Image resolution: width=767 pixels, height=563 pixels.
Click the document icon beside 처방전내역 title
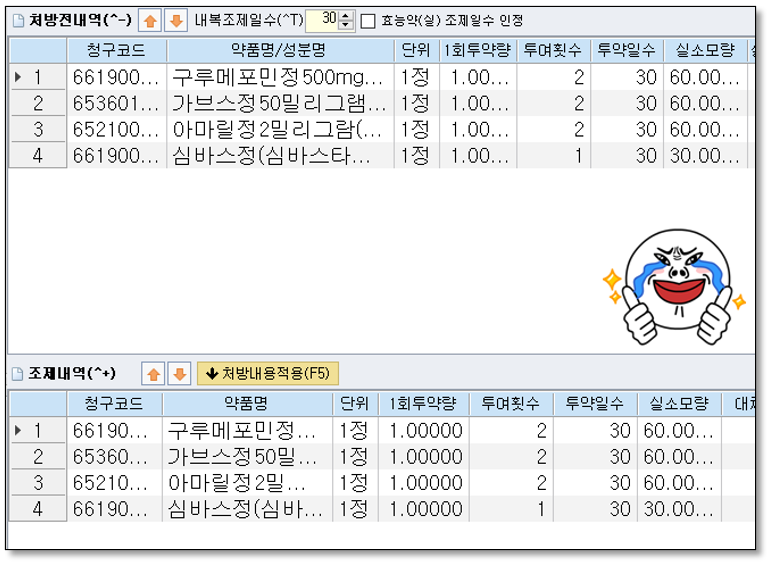pos(17,20)
